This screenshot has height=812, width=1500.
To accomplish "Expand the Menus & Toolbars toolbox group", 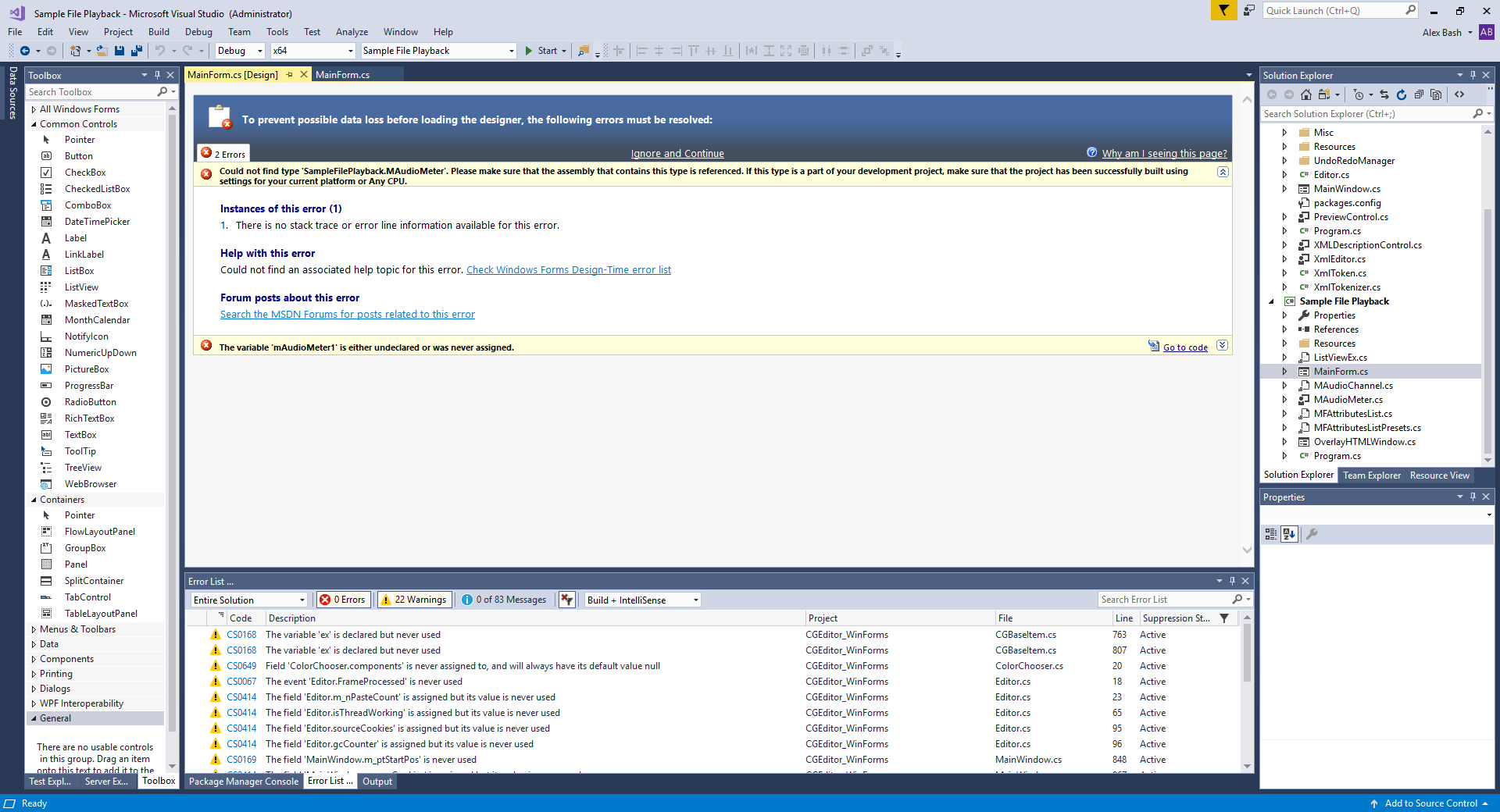I will tap(34, 629).
